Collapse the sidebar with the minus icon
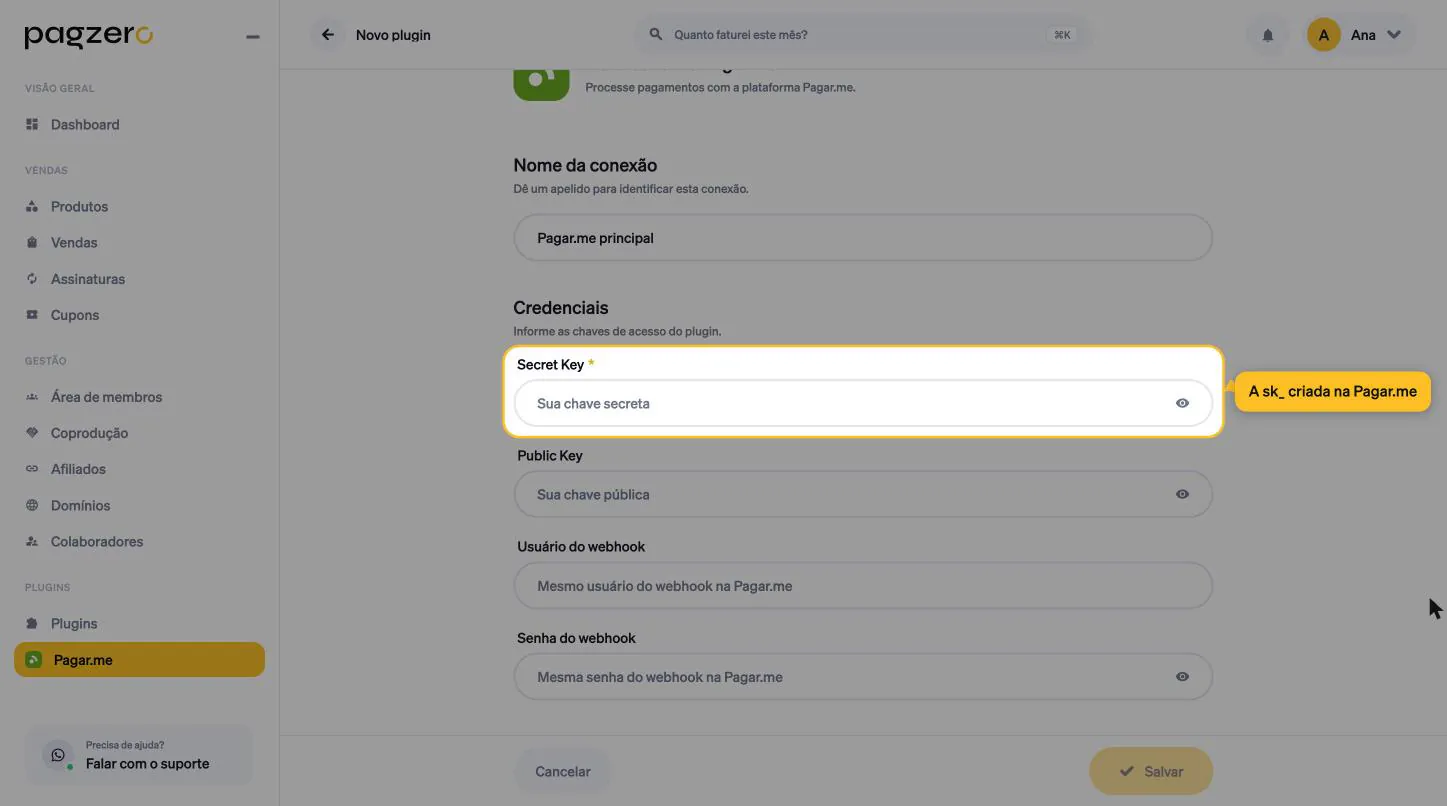Image resolution: width=1447 pixels, height=806 pixels. [x=253, y=37]
